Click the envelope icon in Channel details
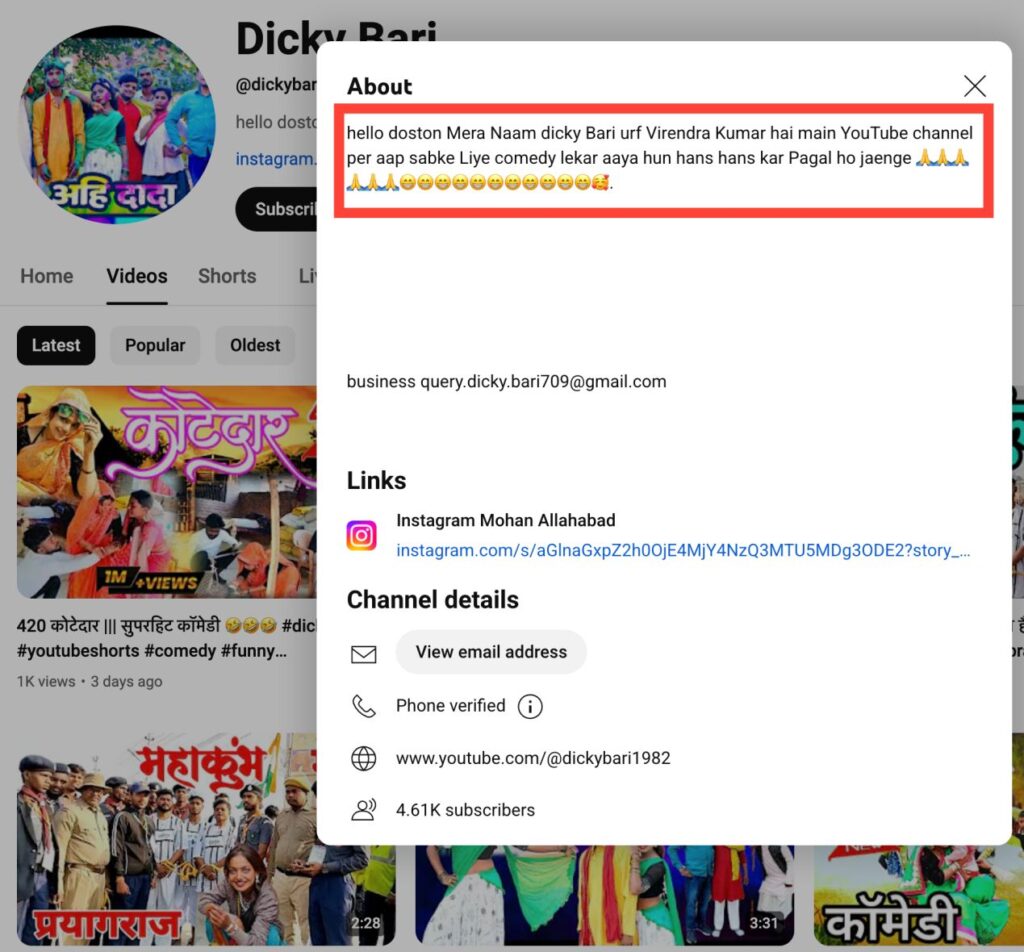Viewport: 1024px width, 952px height. [364, 654]
